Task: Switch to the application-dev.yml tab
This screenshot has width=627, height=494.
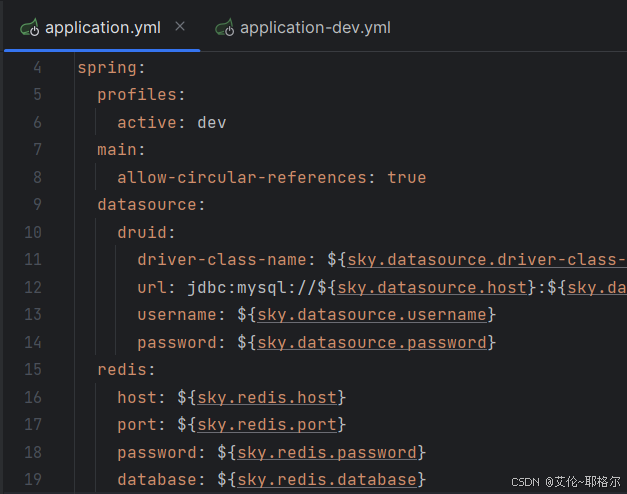Action: (x=303, y=28)
